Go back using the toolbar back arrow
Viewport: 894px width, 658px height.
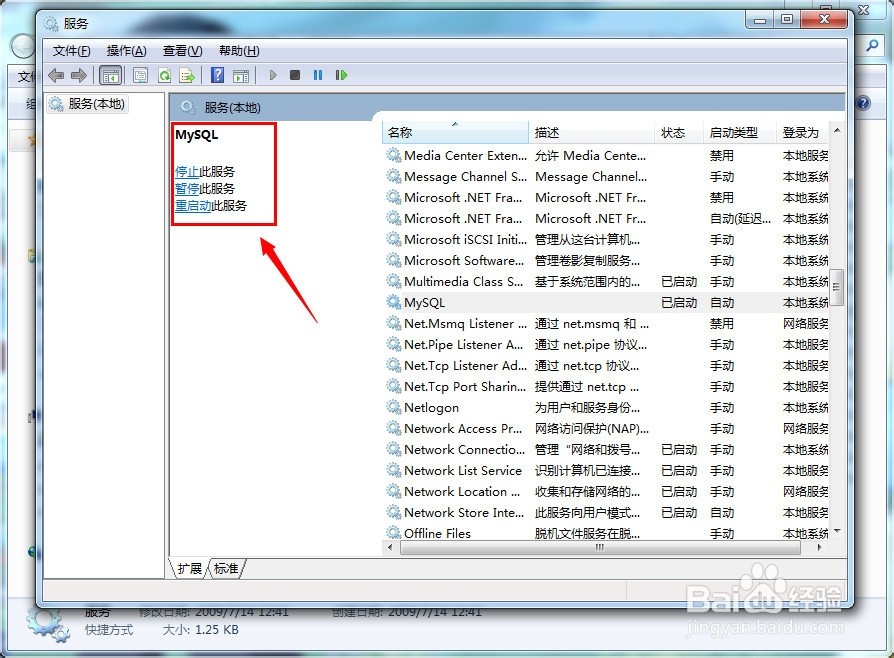point(56,75)
